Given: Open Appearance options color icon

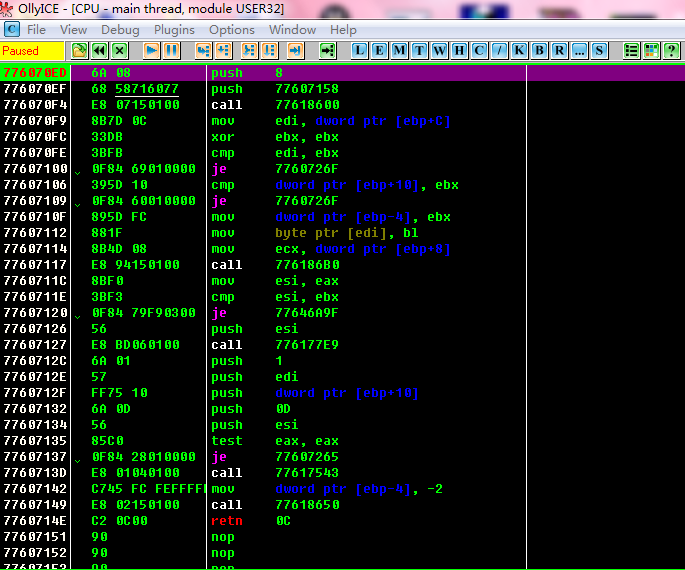Looking at the screenshot, I should pos(651,51).
